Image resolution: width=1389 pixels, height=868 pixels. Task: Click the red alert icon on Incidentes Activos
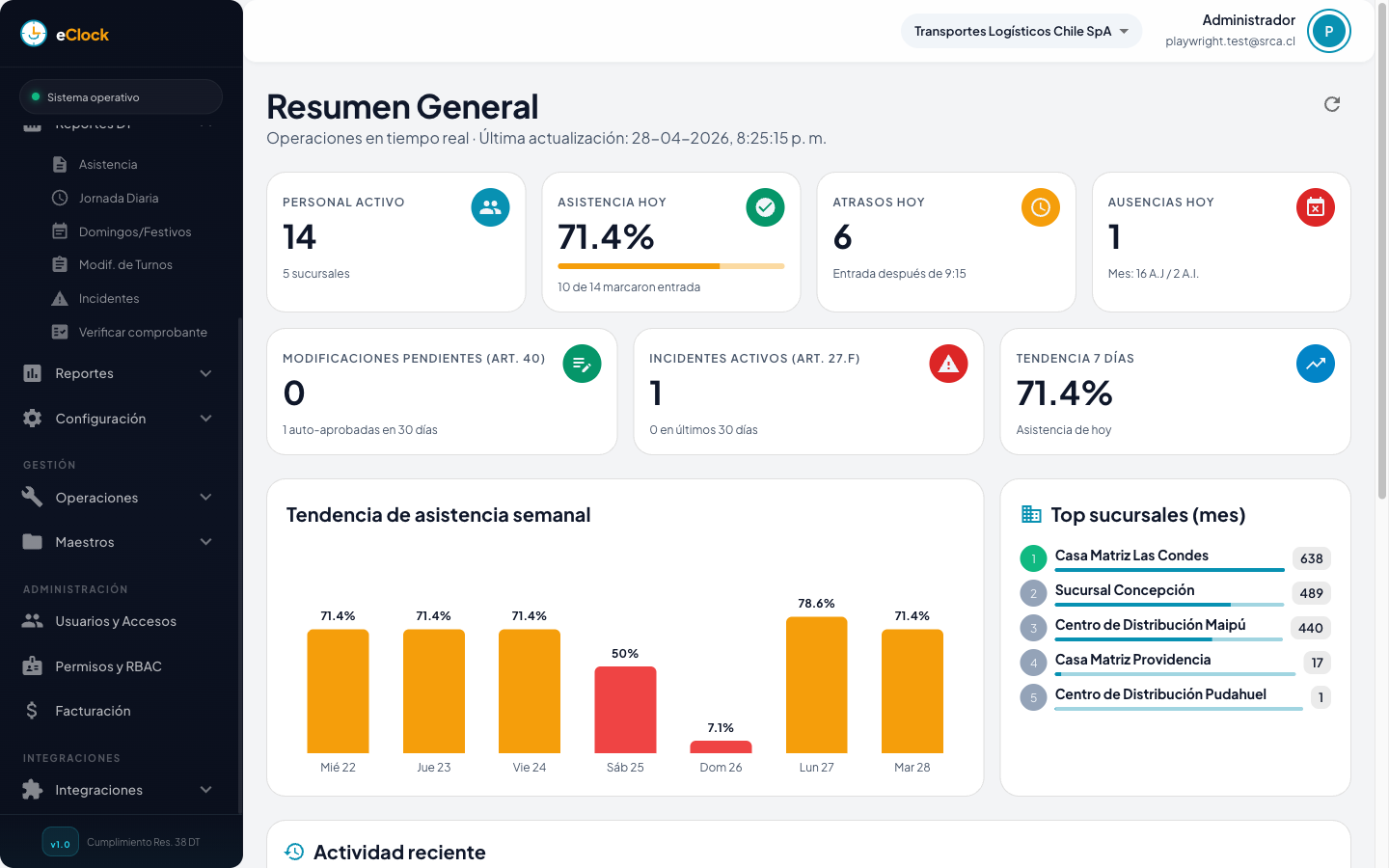coord(947,364)
